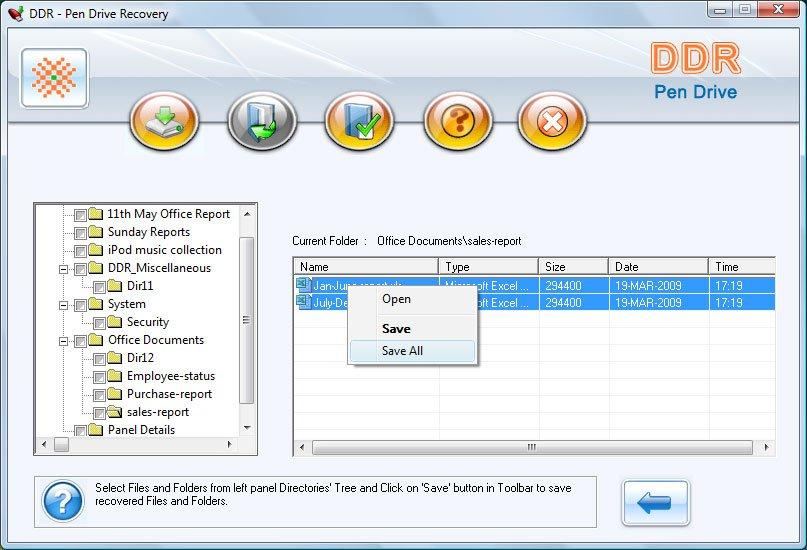The height and width of the screenshot is (550, 807).
Task: Click Excel file icon of July-Dec report
Action: click(304, 301)
